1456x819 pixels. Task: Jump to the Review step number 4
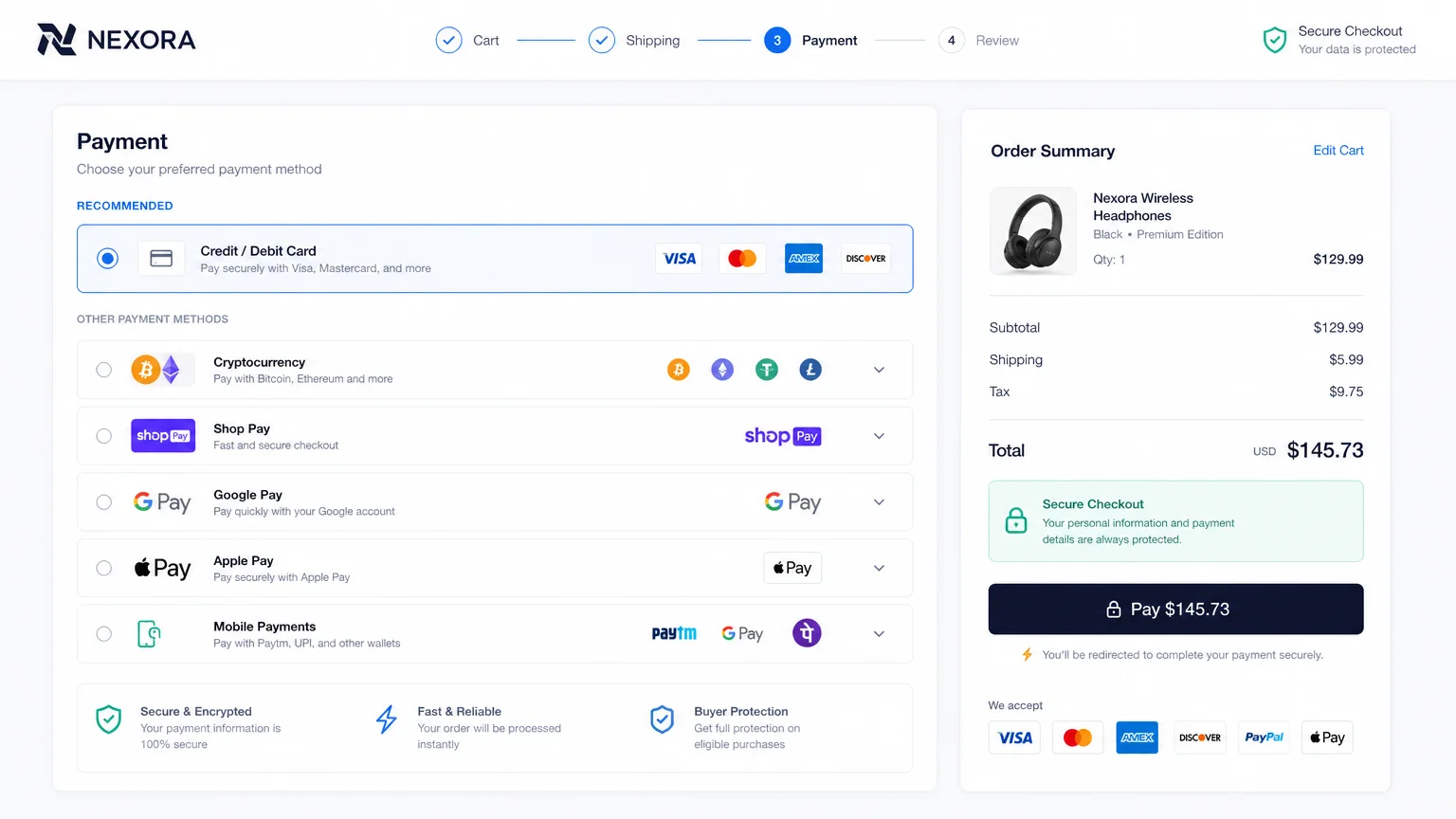pos(951,40)
